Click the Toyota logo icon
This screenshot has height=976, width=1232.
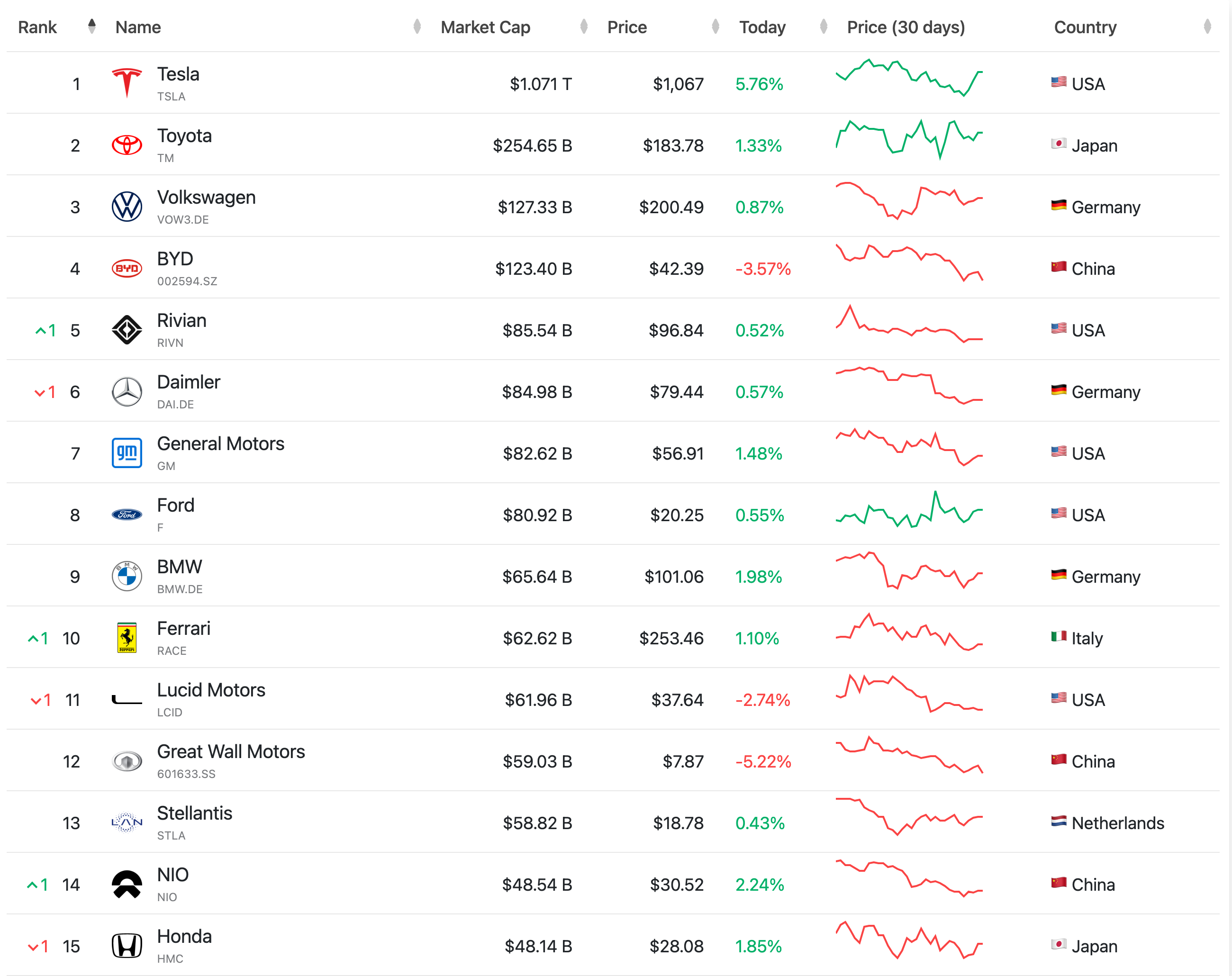click(x=127, y=145)
